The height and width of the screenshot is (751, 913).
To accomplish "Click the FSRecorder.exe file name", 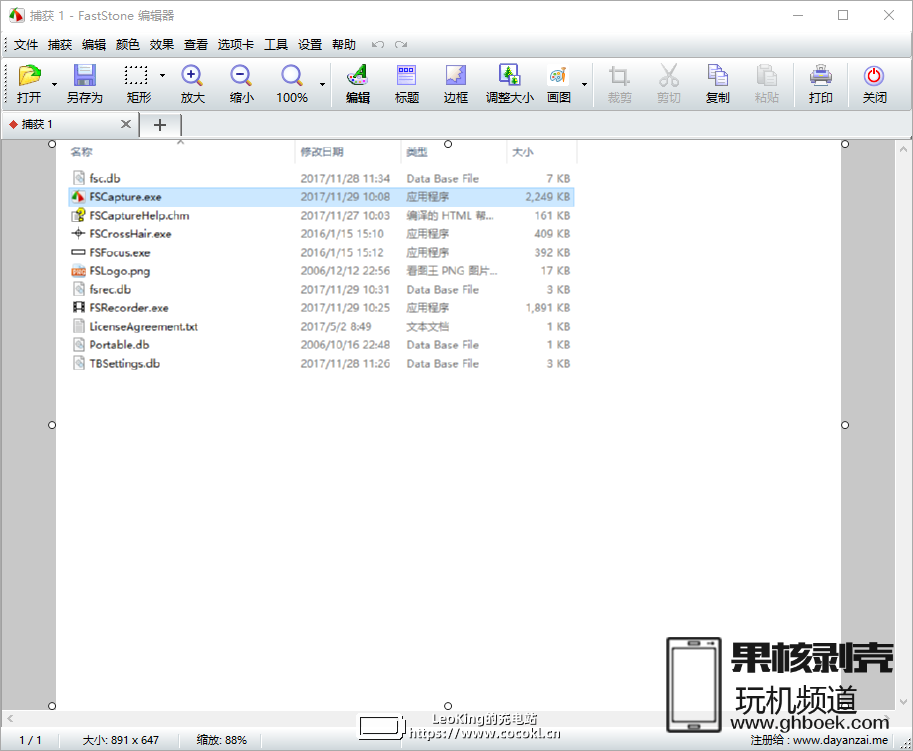I will (129, 308).
